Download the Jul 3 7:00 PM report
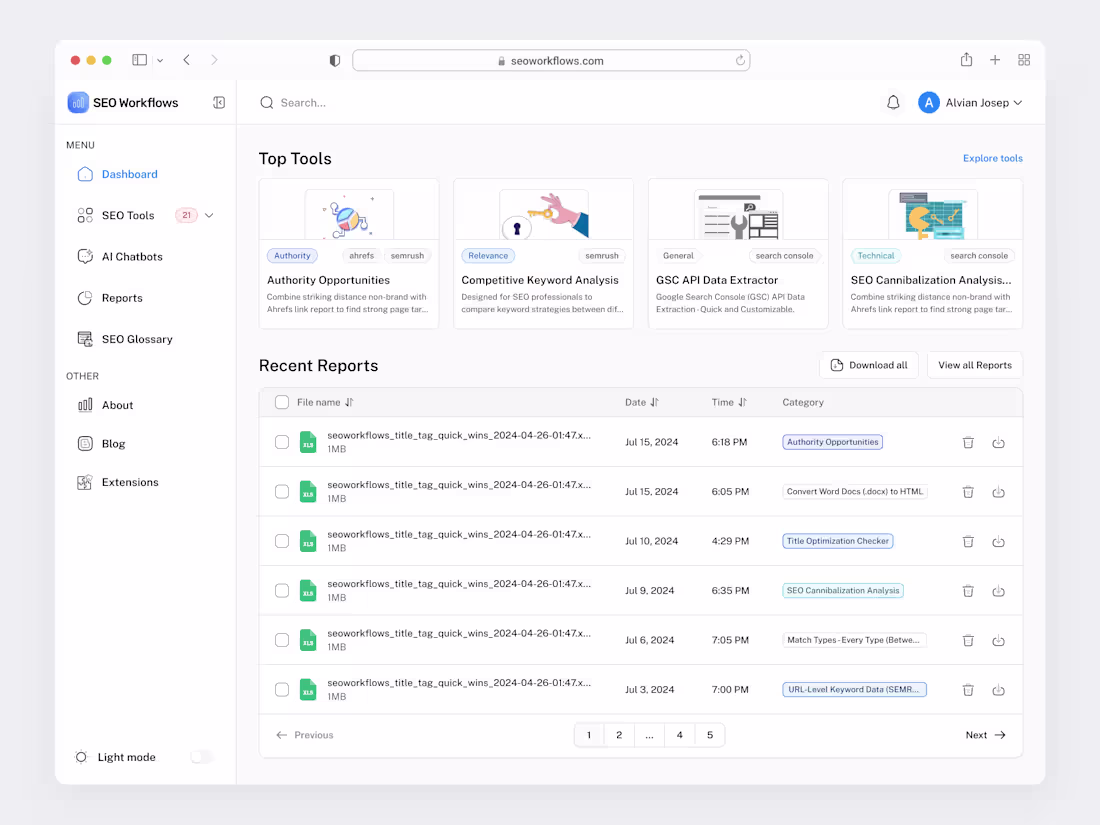 998,690
